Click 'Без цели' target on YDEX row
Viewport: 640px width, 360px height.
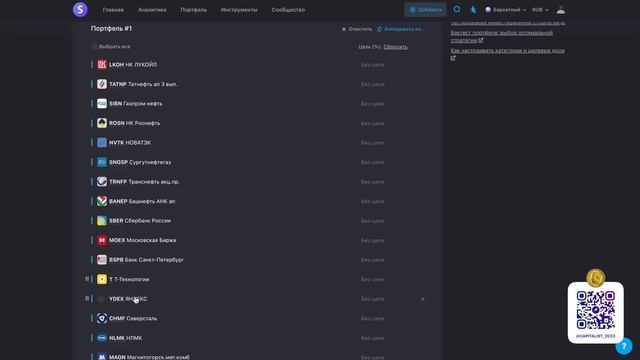[x=372, y=299]
